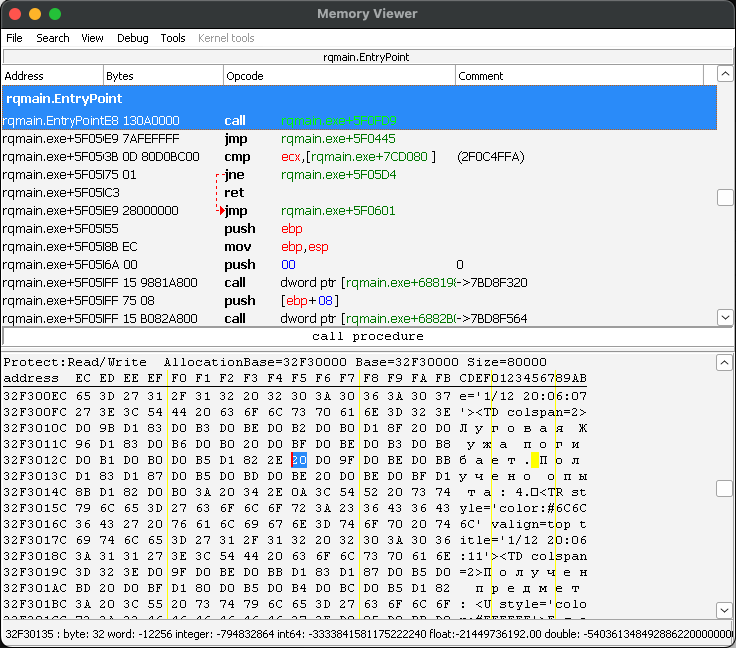Click hex row address 32F301BC

(35, 604)
